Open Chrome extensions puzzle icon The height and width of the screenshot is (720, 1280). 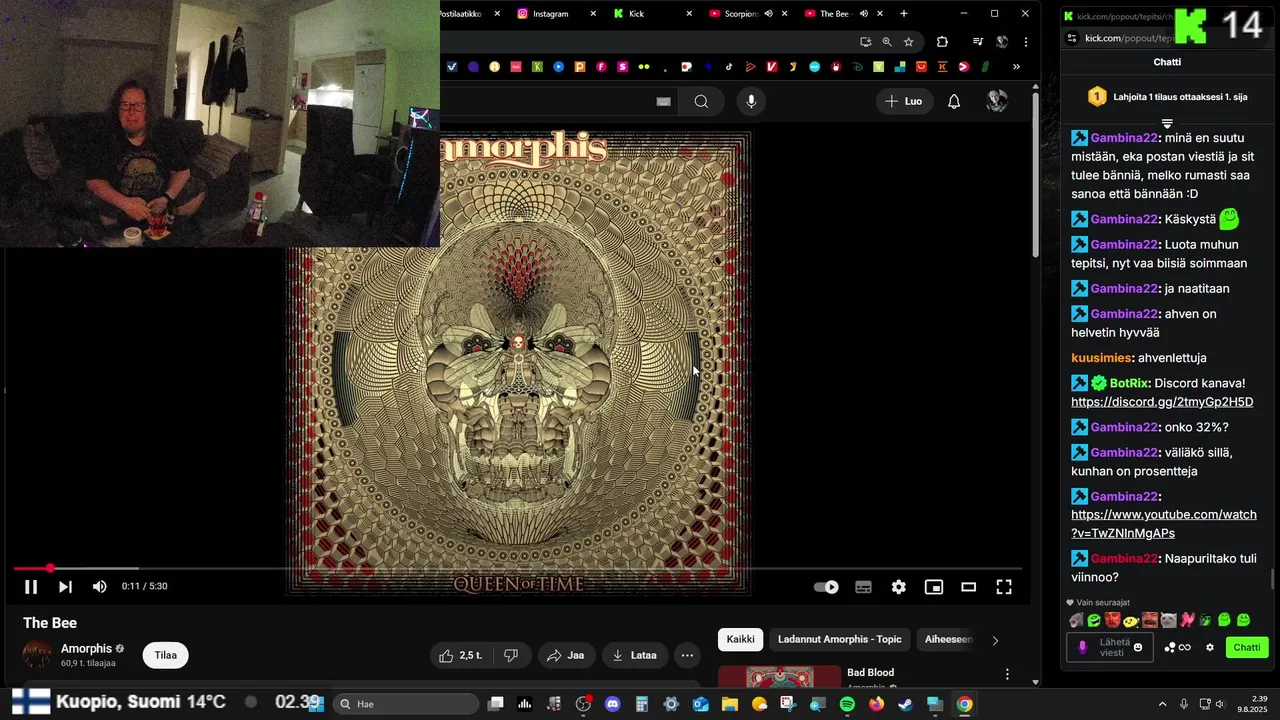coord(942,41)
